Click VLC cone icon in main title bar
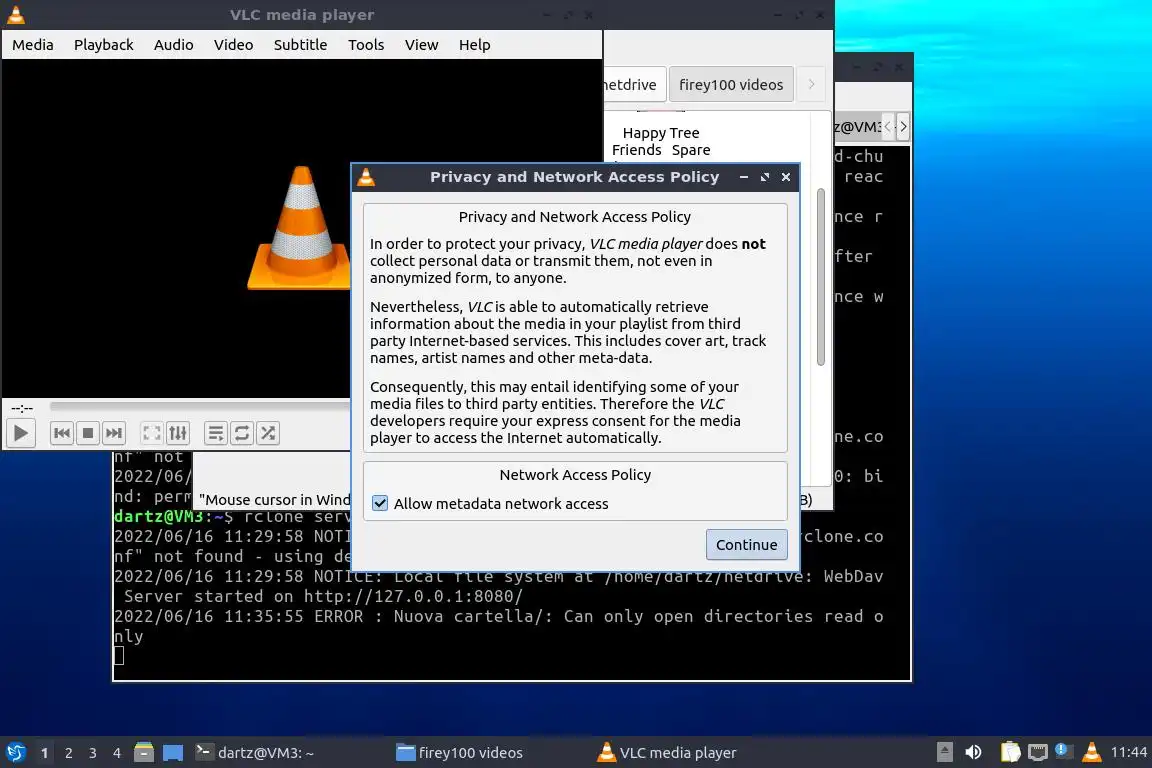 pos(15,14)
